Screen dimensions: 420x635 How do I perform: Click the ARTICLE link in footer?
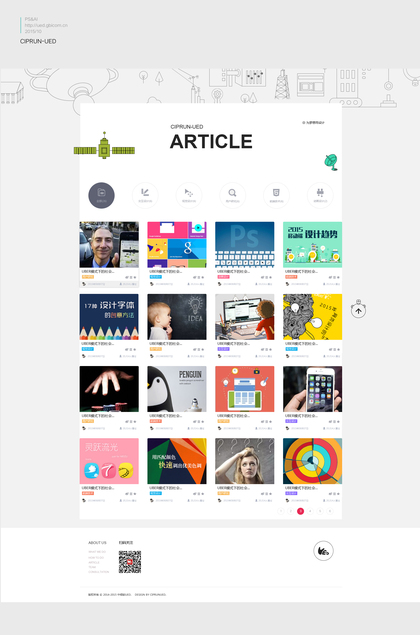[94, 562]
